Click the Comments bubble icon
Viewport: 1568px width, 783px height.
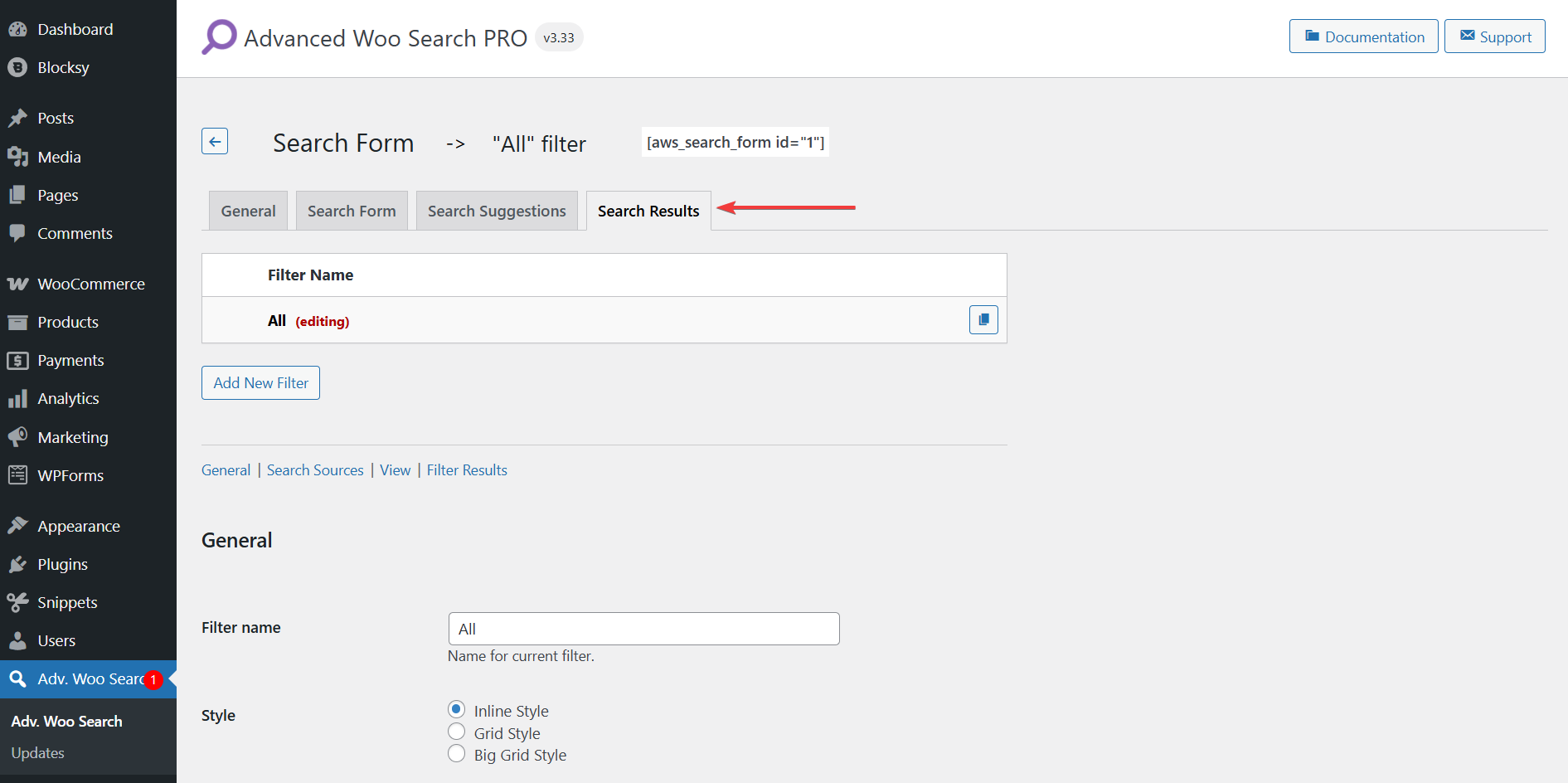pyautogui.click(x=17, y=233)
